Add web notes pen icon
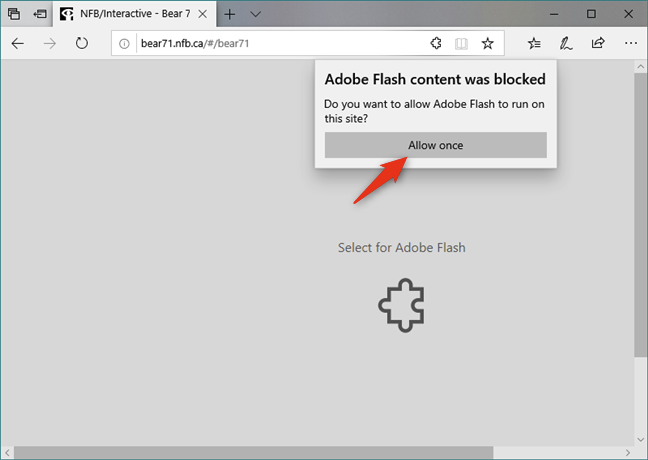This screenshot has height=460, width=648. [x=566, y=43]
